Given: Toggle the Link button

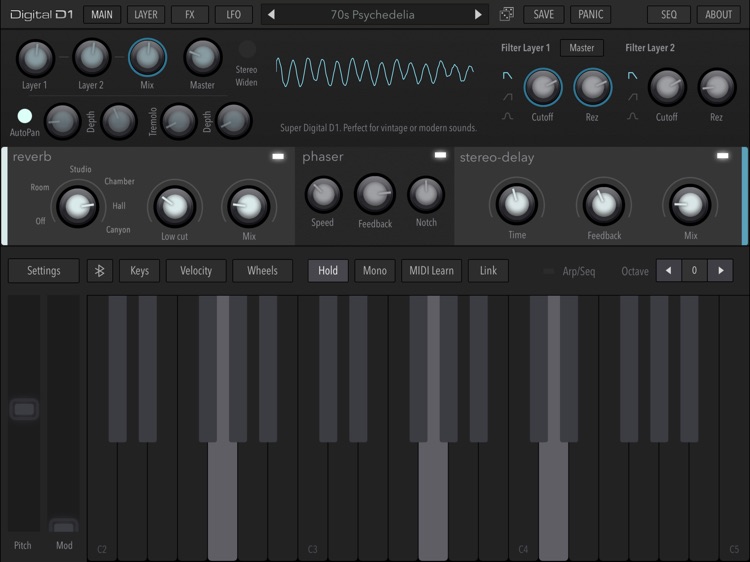Looking at the screenshot, I should (488, 271).
